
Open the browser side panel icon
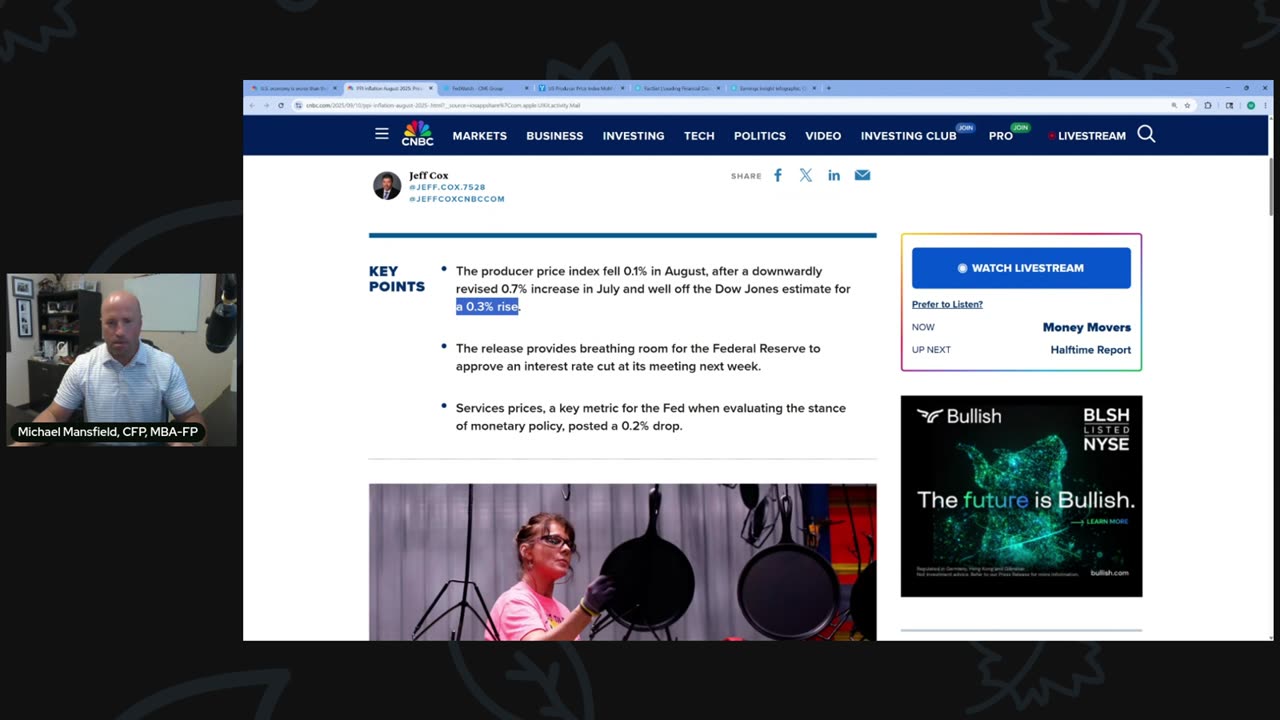(x=1229, y=105)
